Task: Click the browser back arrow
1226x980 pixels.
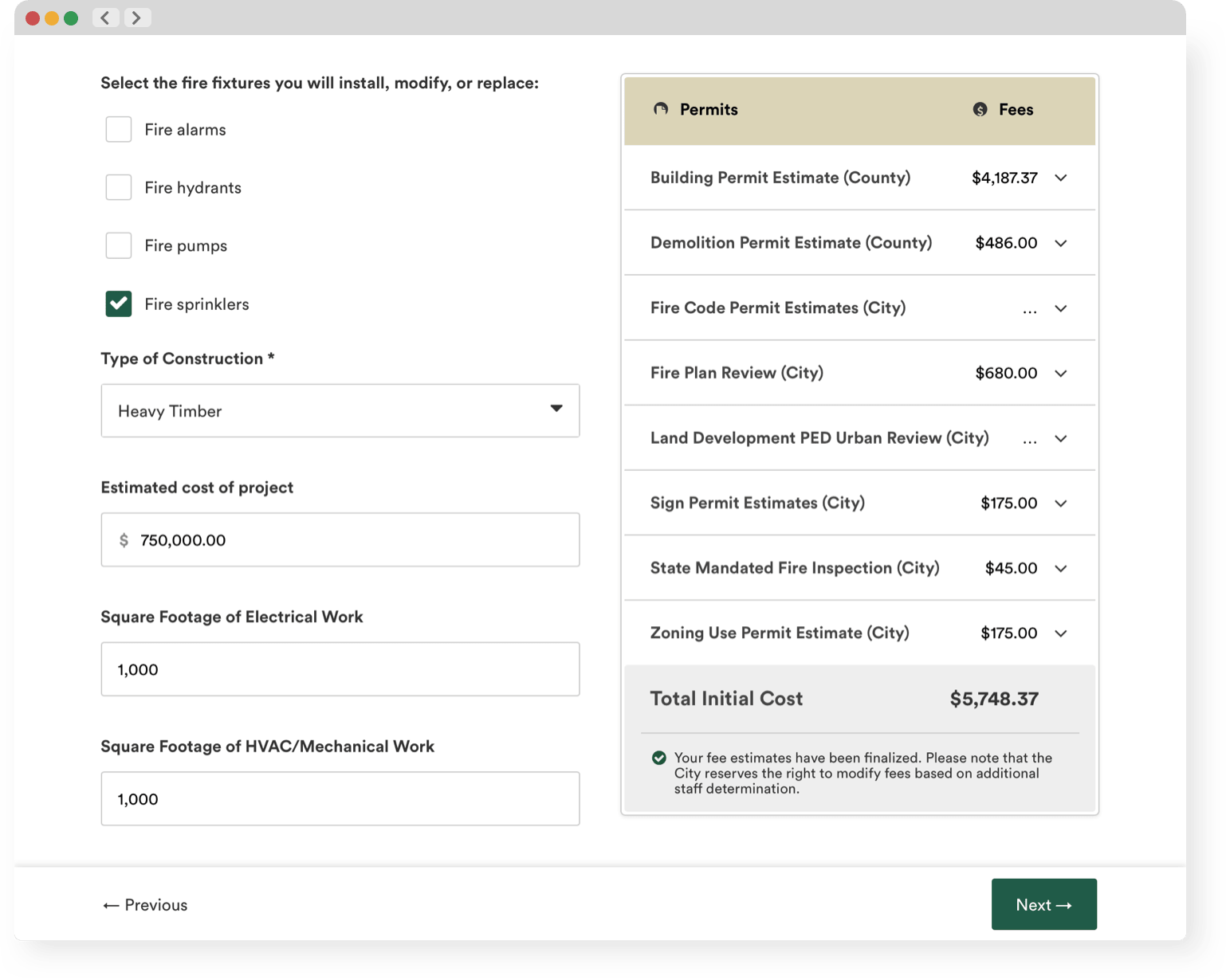Action: coord(105,18)
